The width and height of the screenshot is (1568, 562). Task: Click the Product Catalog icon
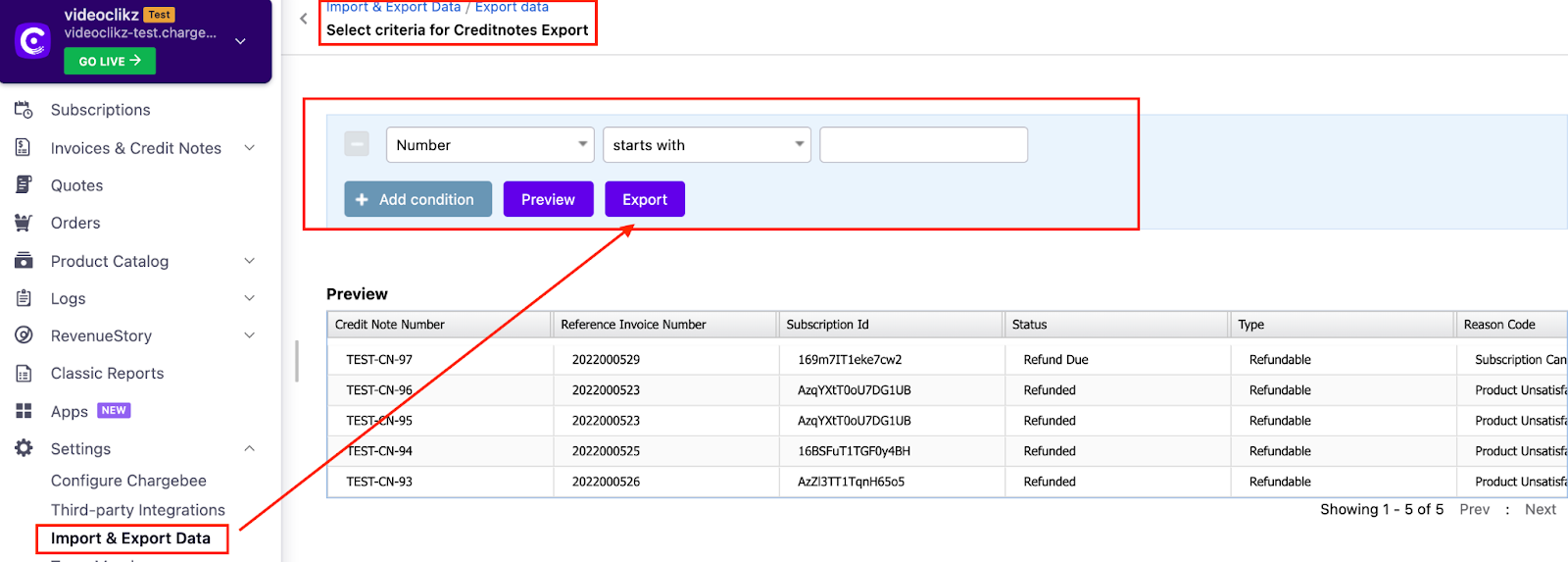(x=24, y=261)
